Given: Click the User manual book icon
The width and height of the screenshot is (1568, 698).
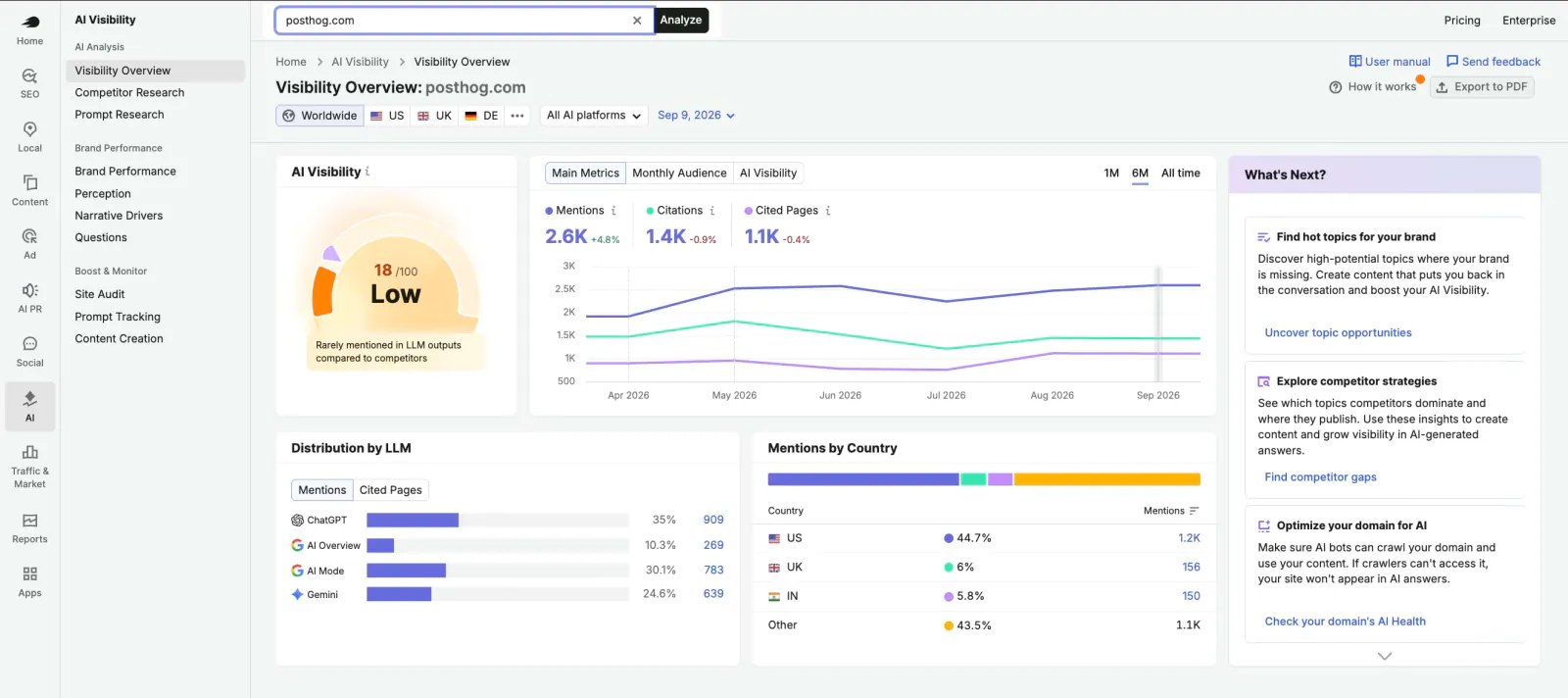Looking at the screenshot, I should point(1355,61).
